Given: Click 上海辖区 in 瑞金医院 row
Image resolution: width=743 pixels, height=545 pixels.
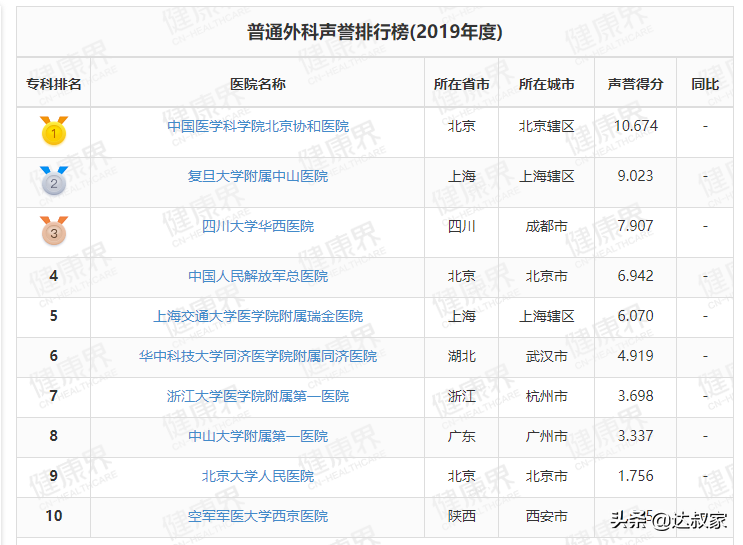Looking at the screenshot, I should 546,316.
